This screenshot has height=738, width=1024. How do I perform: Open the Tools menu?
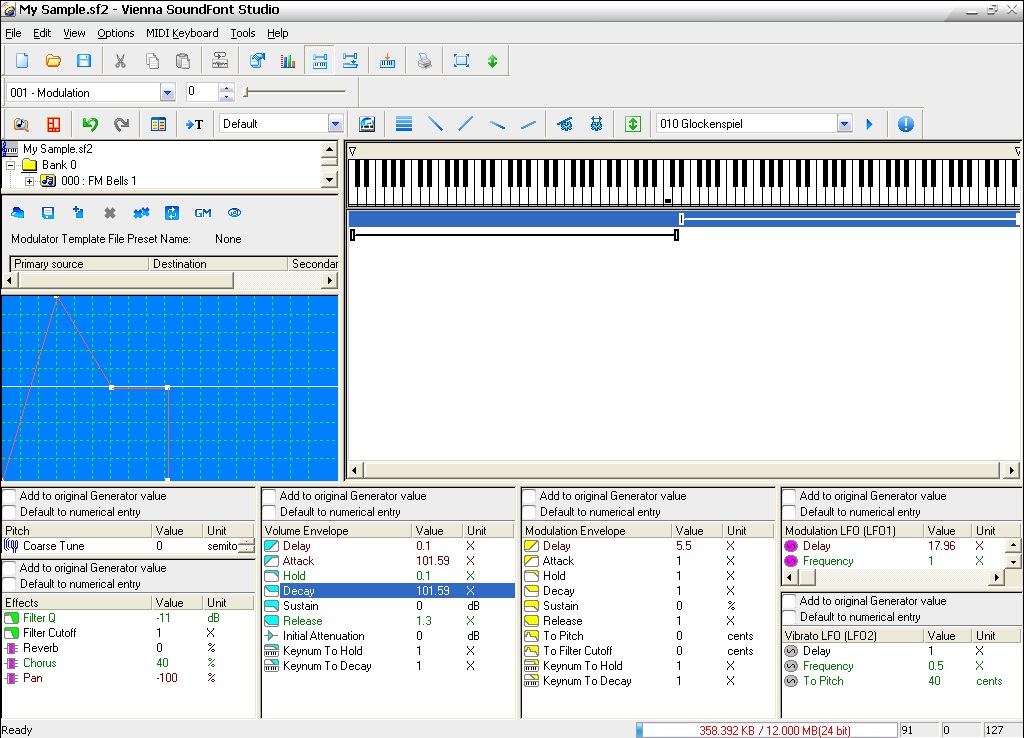point(243,33)
